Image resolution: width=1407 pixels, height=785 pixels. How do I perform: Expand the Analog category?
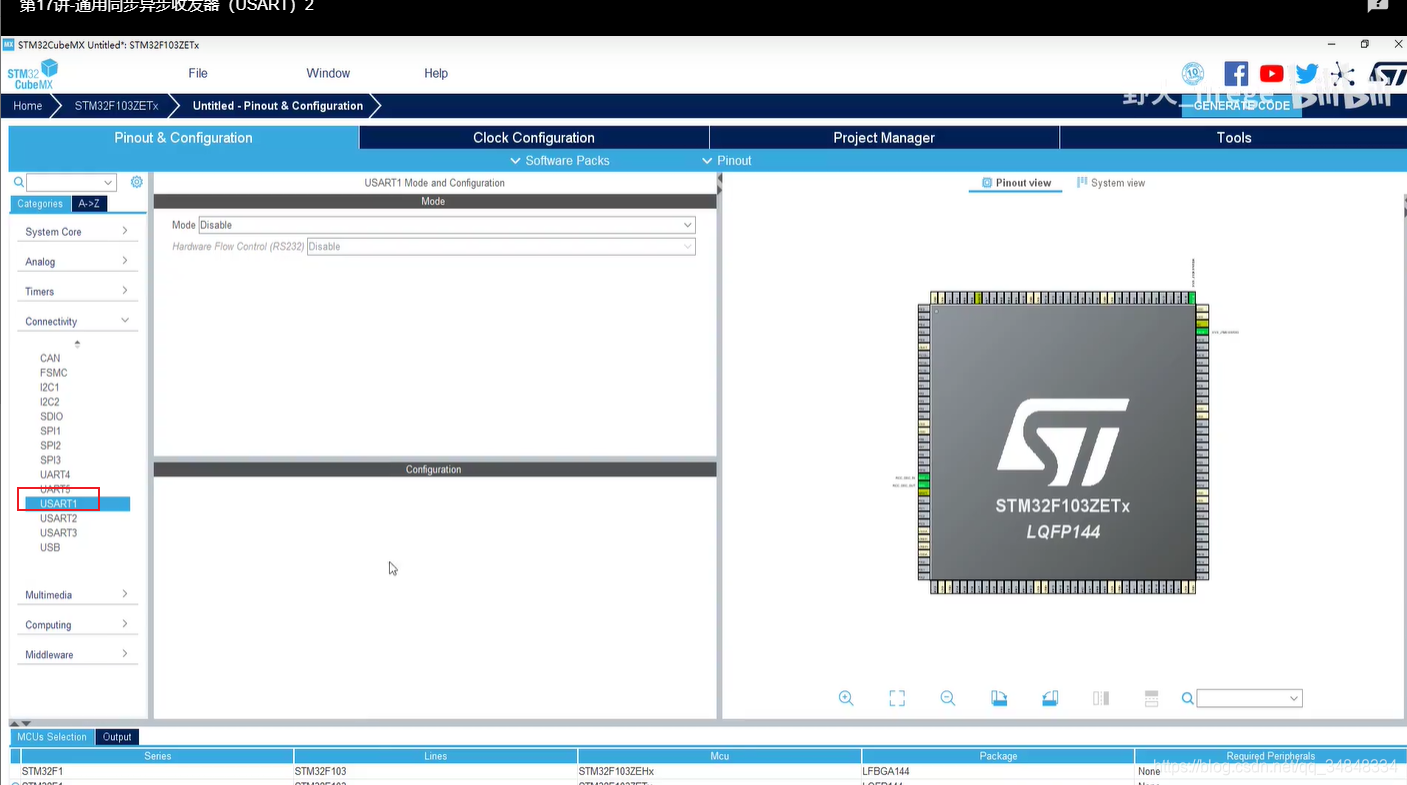coord(78,261)
